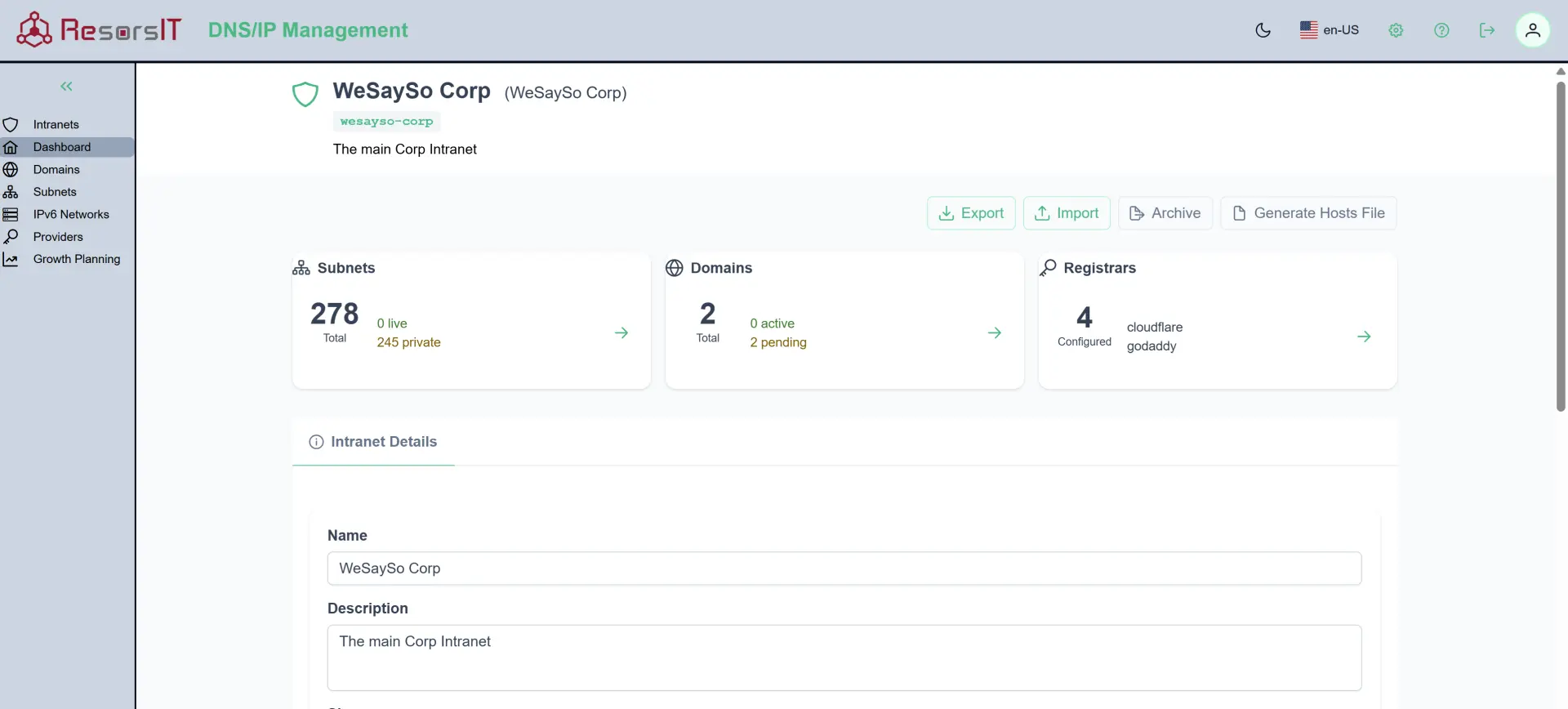Click the ResorsIT logo

100,30
